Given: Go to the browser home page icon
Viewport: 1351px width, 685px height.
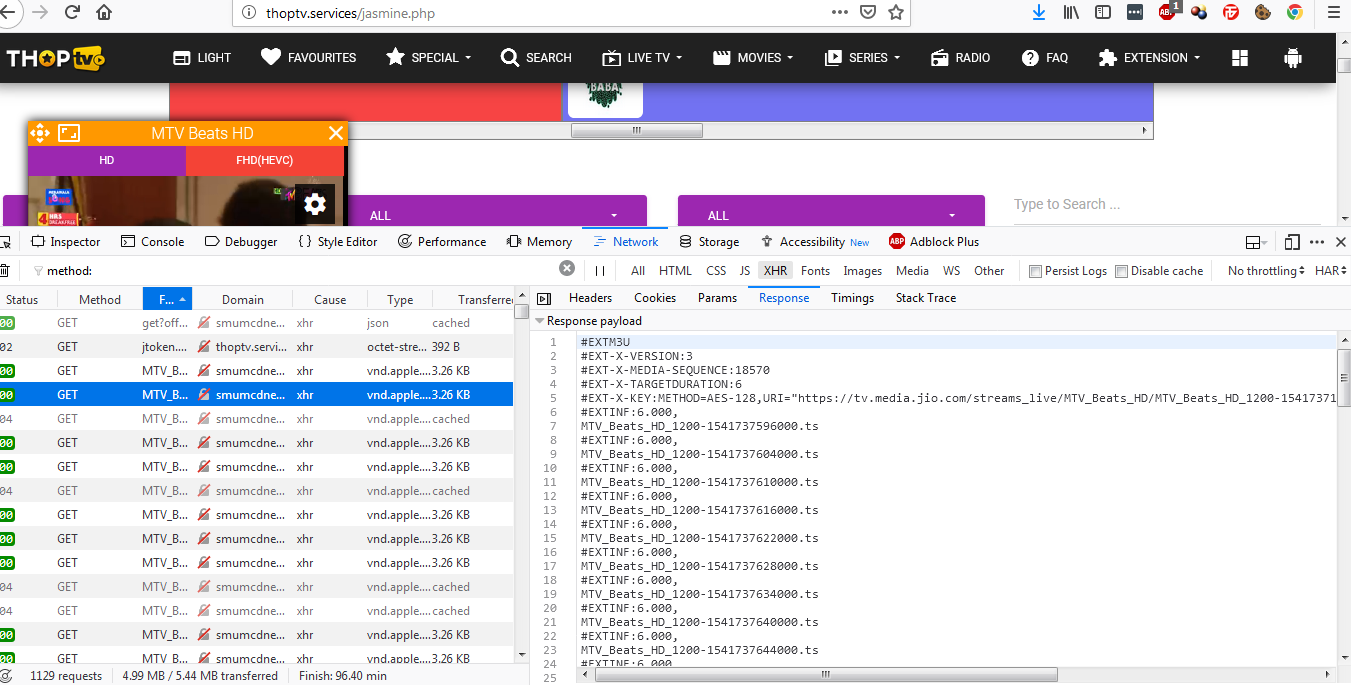Looking at the screenshot, I should 104,13.
